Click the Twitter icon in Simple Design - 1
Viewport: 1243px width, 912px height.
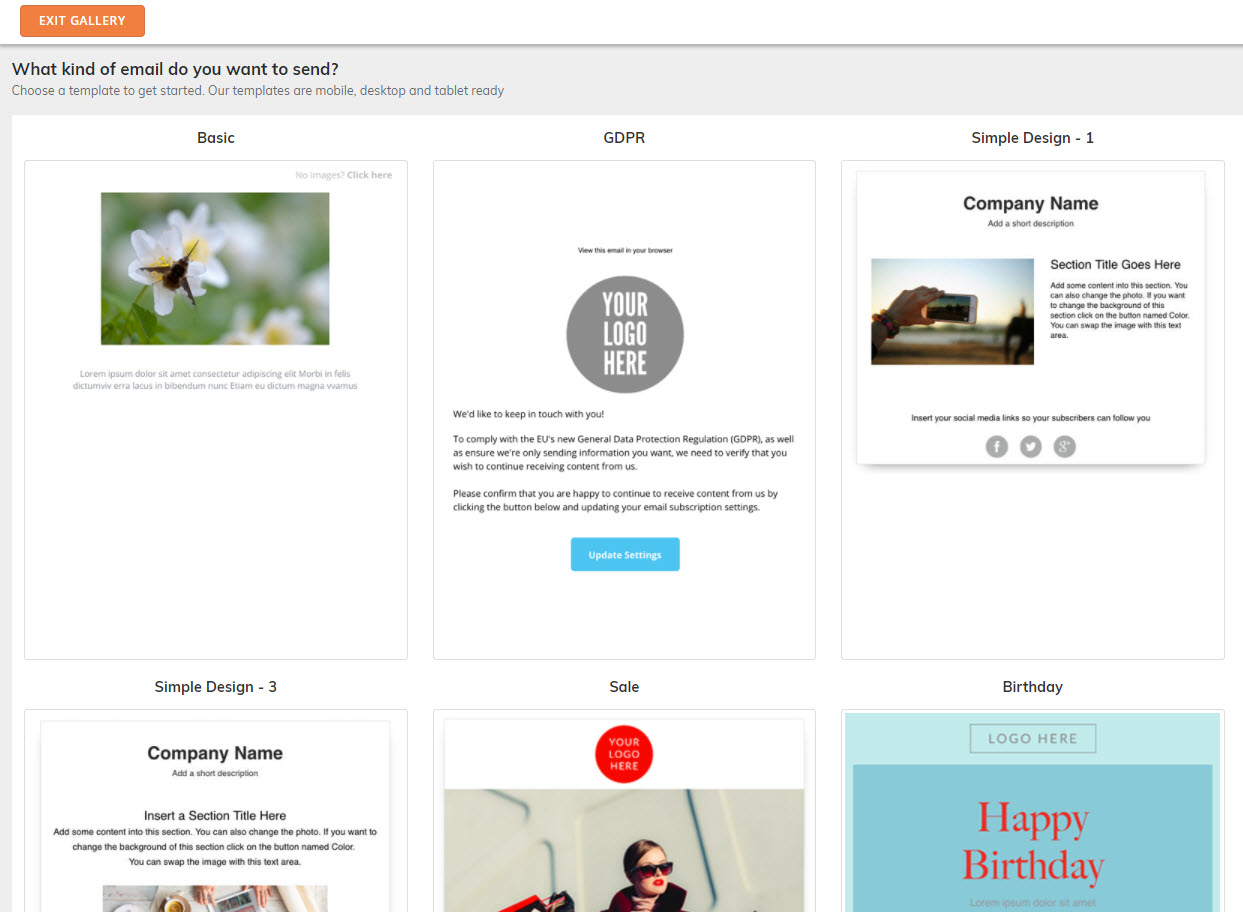1031,446
